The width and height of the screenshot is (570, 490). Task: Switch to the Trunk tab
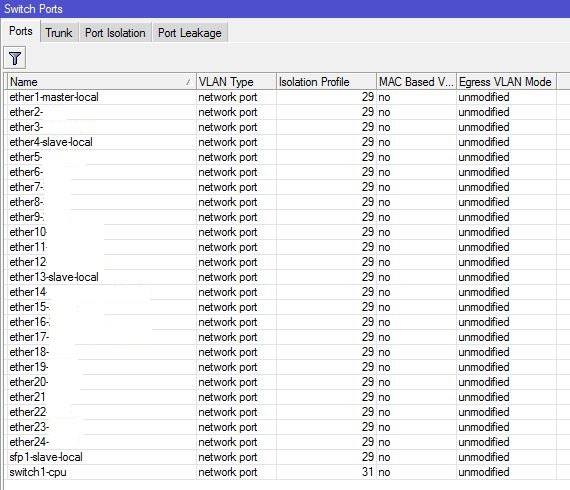[x=59, y=33]
